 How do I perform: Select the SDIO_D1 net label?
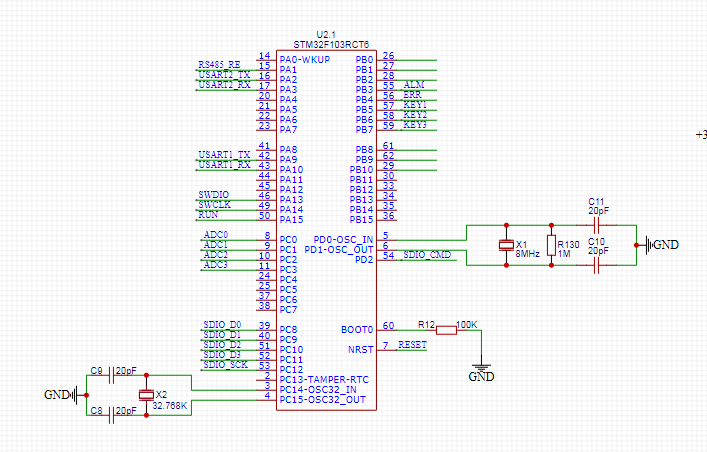(x=222, y=335)
